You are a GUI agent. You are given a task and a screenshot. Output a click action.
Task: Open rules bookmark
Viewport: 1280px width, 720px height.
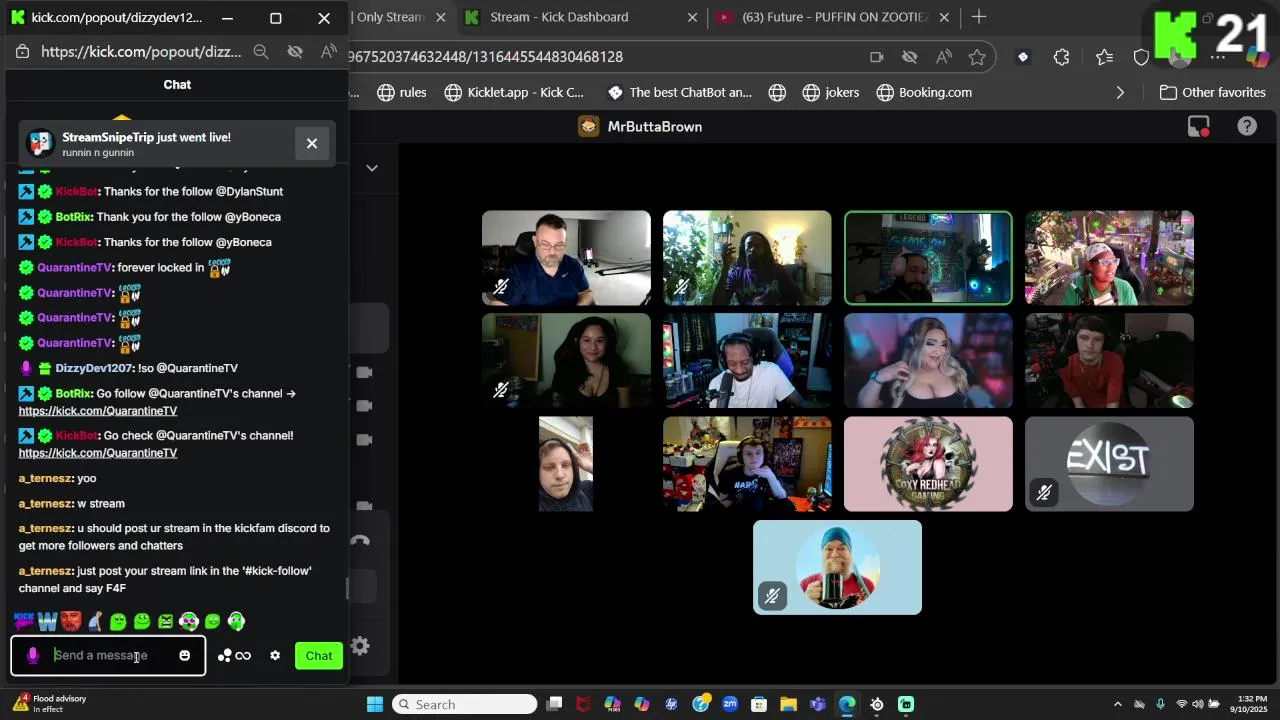[402, 92]
